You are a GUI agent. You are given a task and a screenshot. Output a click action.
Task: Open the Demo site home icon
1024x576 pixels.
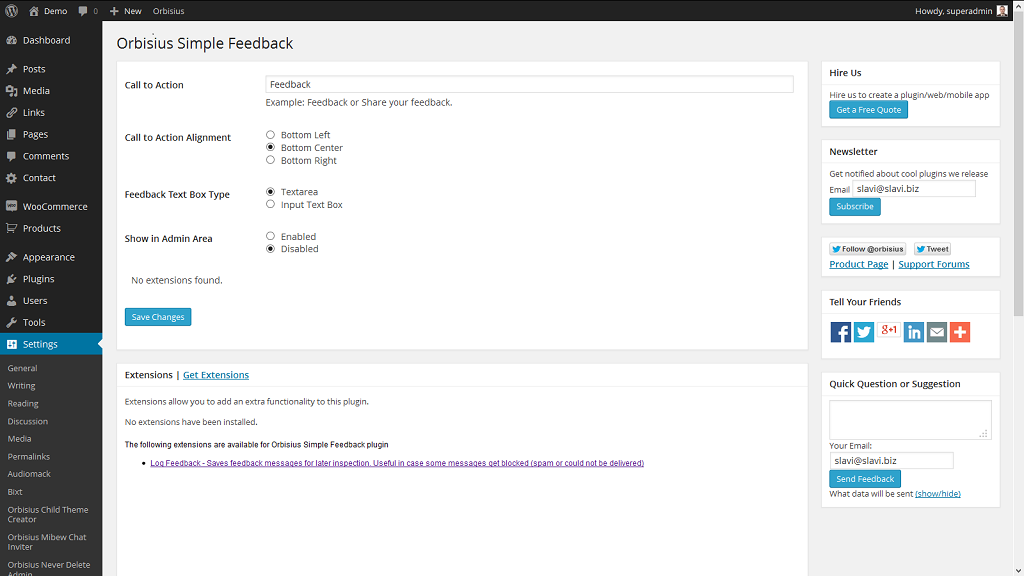pyautogui.click(x=34, y=11)
